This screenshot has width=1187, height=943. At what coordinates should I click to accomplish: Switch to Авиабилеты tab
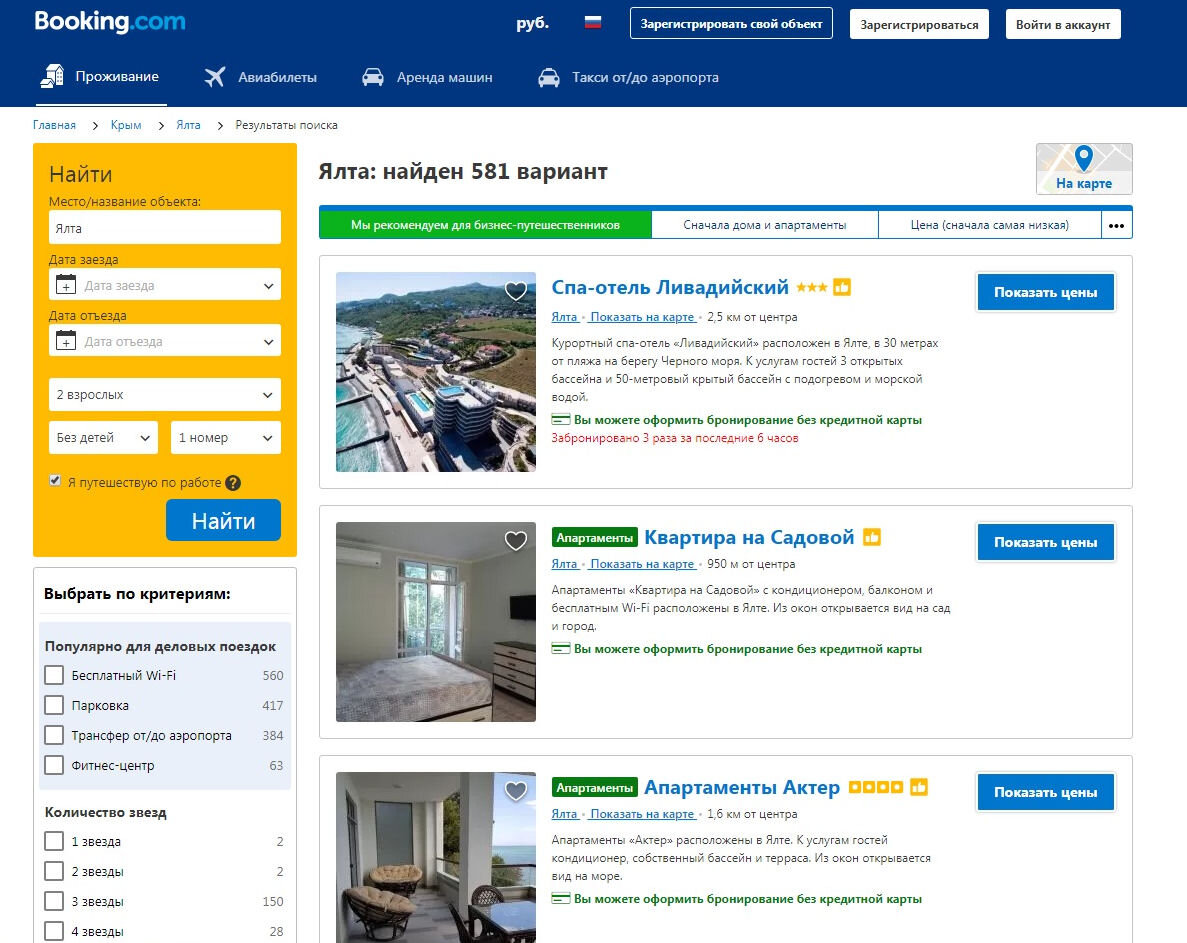[260, 77]
